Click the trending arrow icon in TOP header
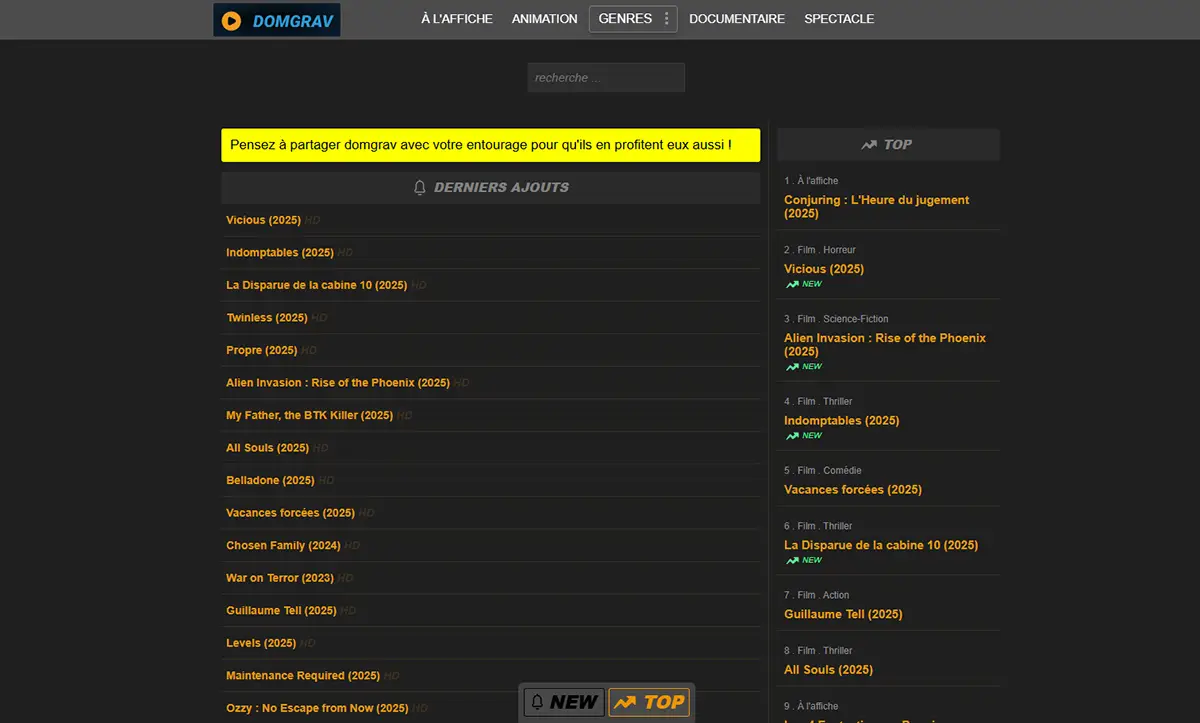 click(869, 145)
